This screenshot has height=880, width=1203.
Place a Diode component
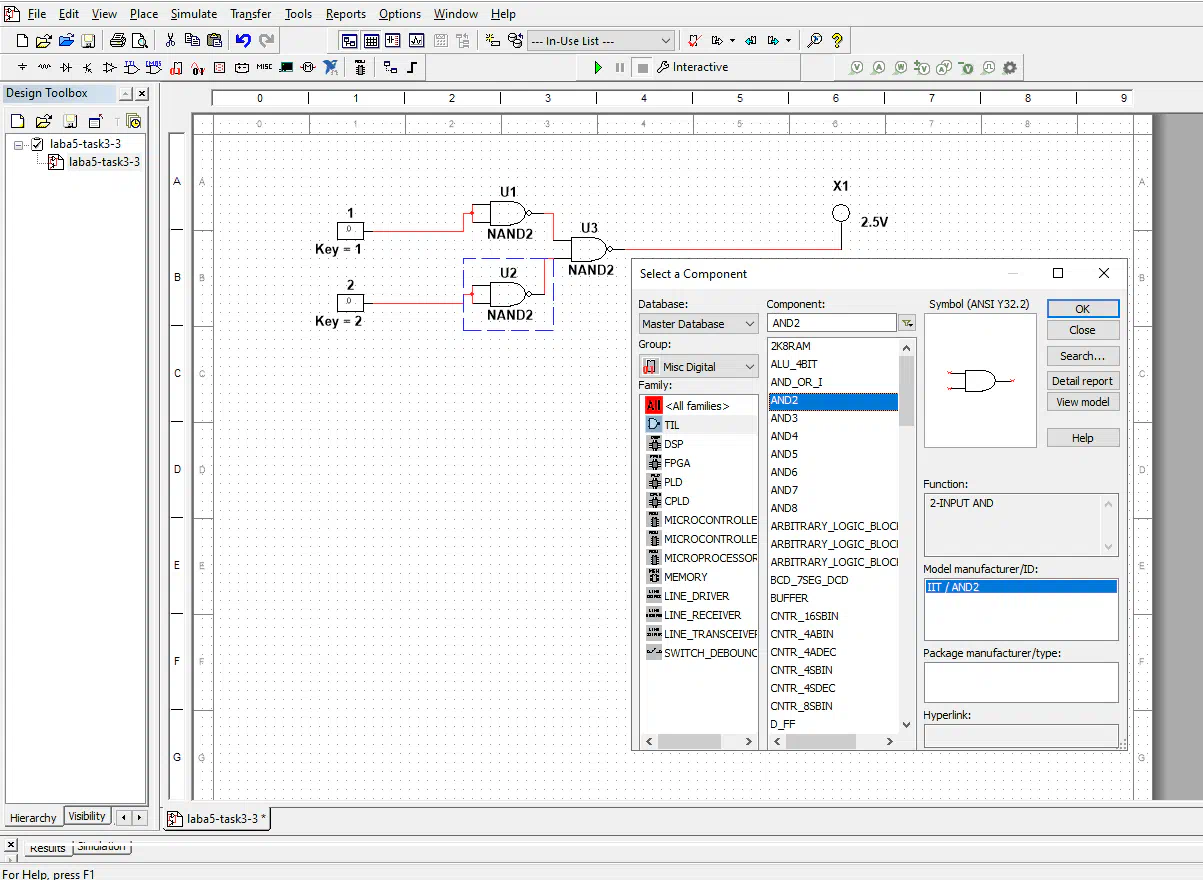pos(66,67)
